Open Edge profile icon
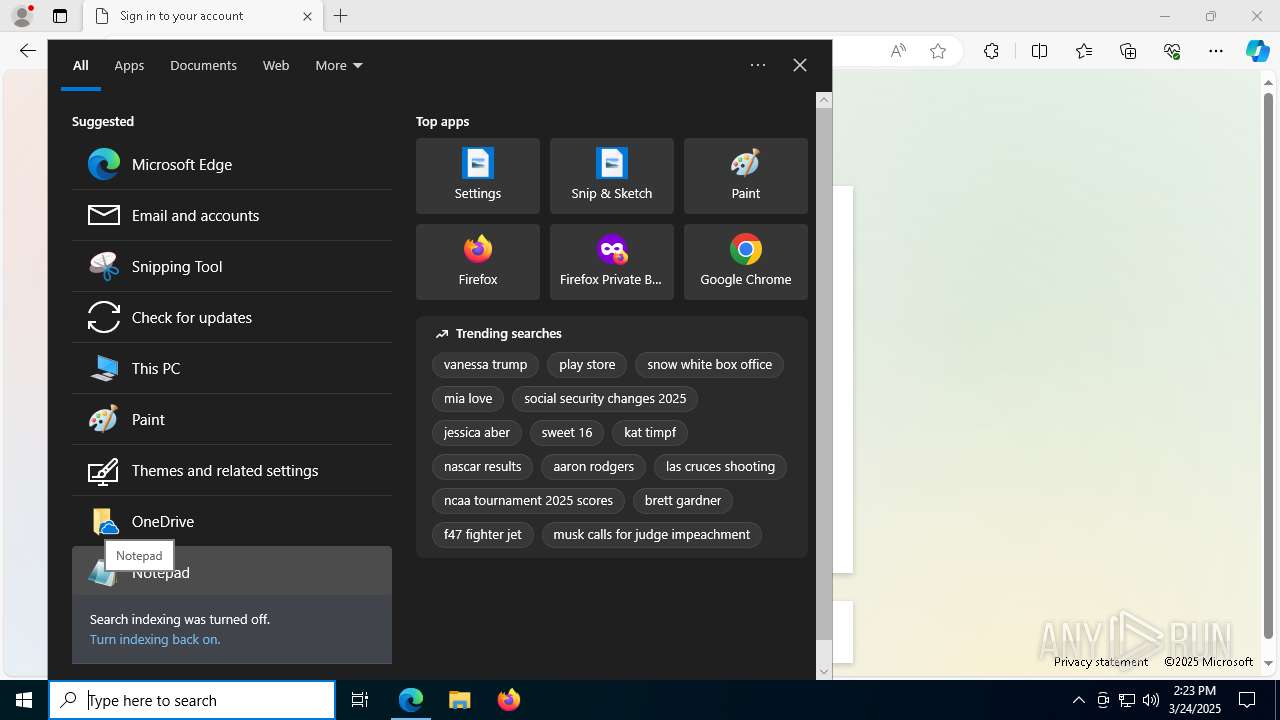Viewport: 1280px width, 720px height. coord(22,16)
